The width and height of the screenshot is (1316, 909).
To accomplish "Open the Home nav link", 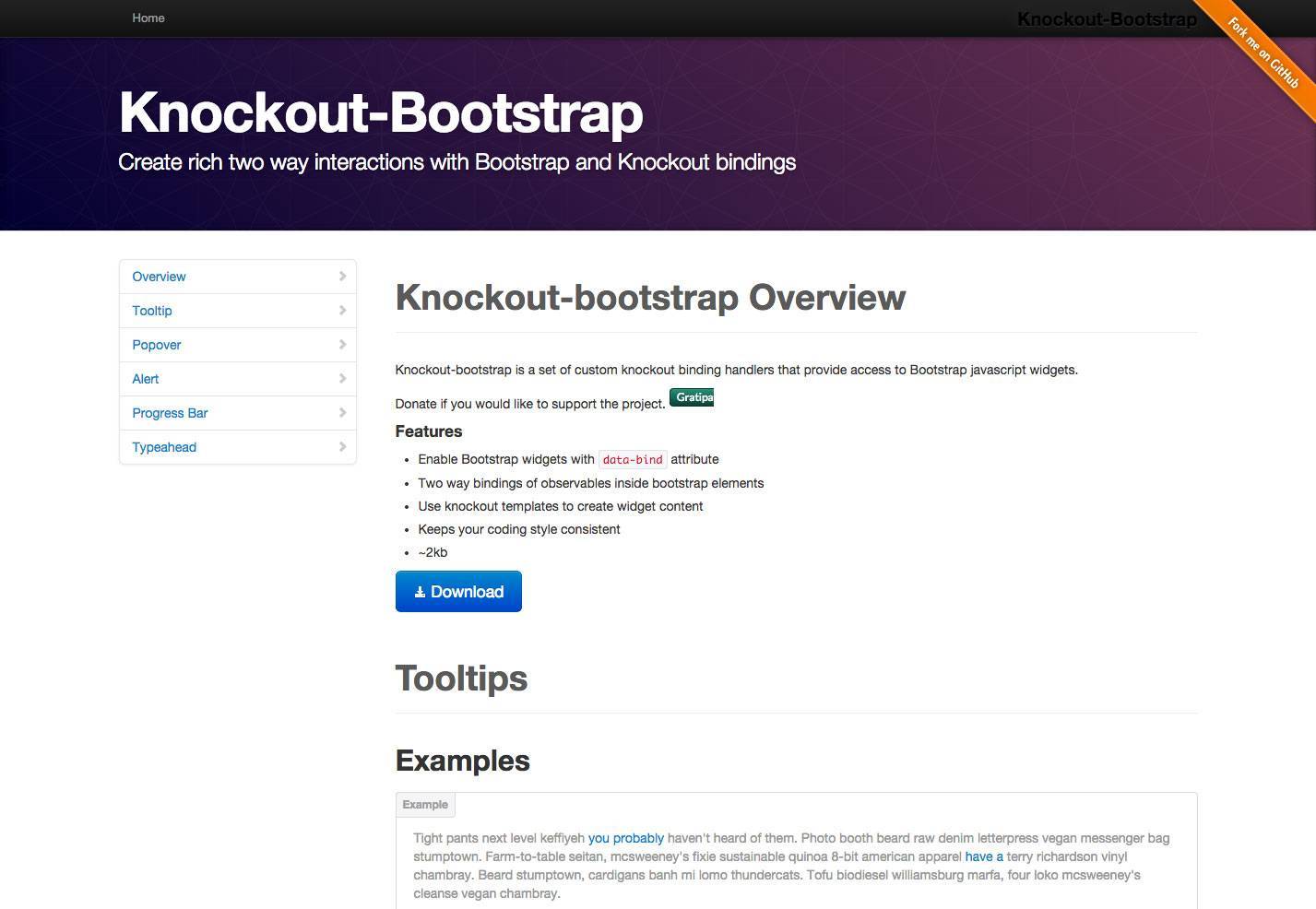I will click(x=148, y=18).
